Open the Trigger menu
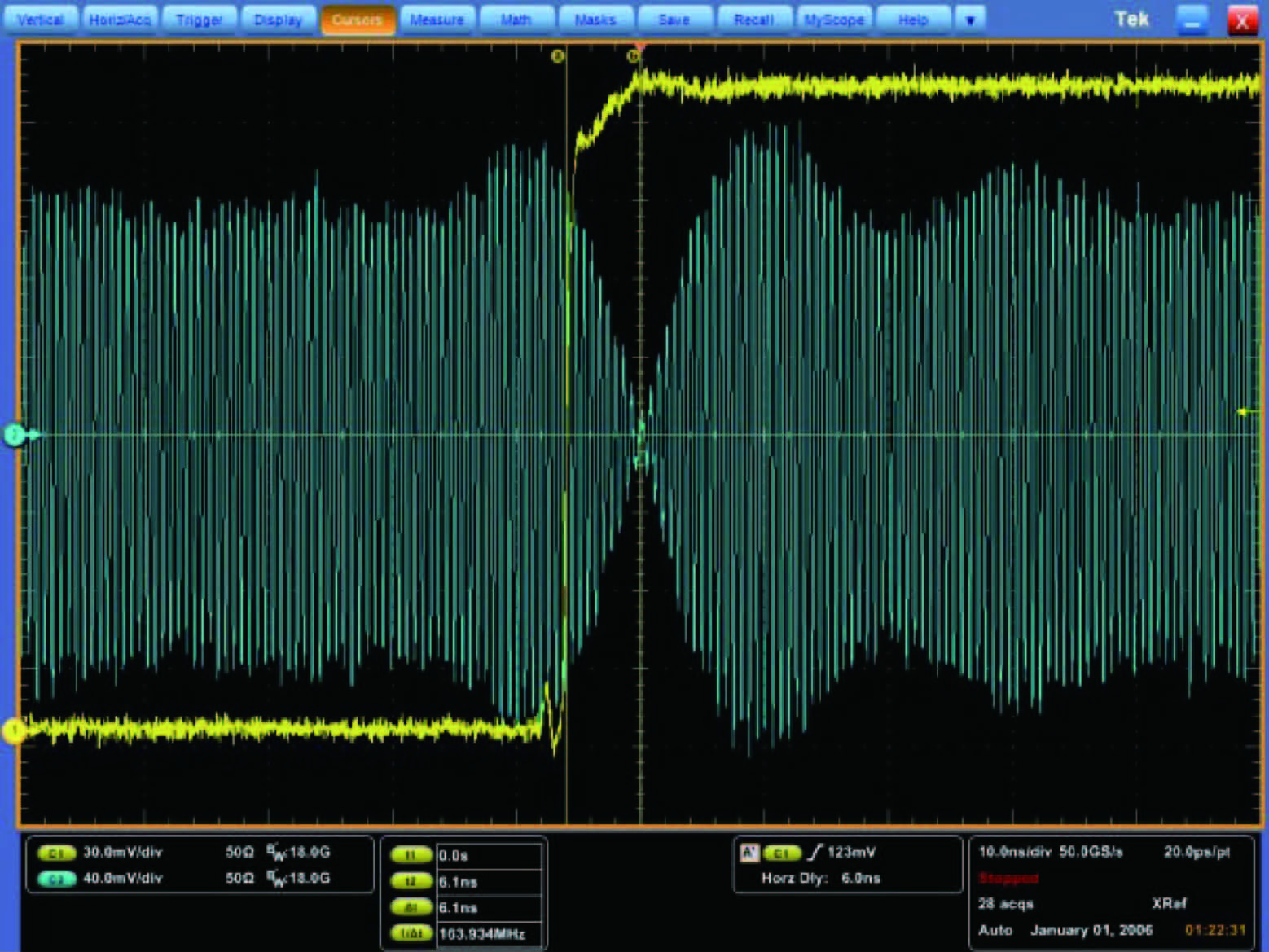Screen dimensions: 1269x952 pyautogui.click(x=199, y=20)
